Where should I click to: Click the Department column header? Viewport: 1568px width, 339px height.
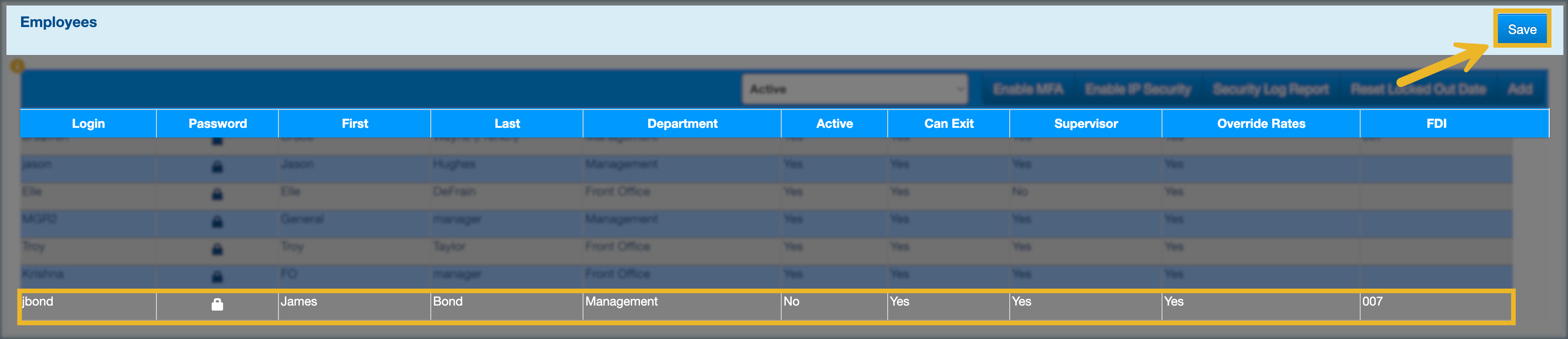[x=682, y=123]
